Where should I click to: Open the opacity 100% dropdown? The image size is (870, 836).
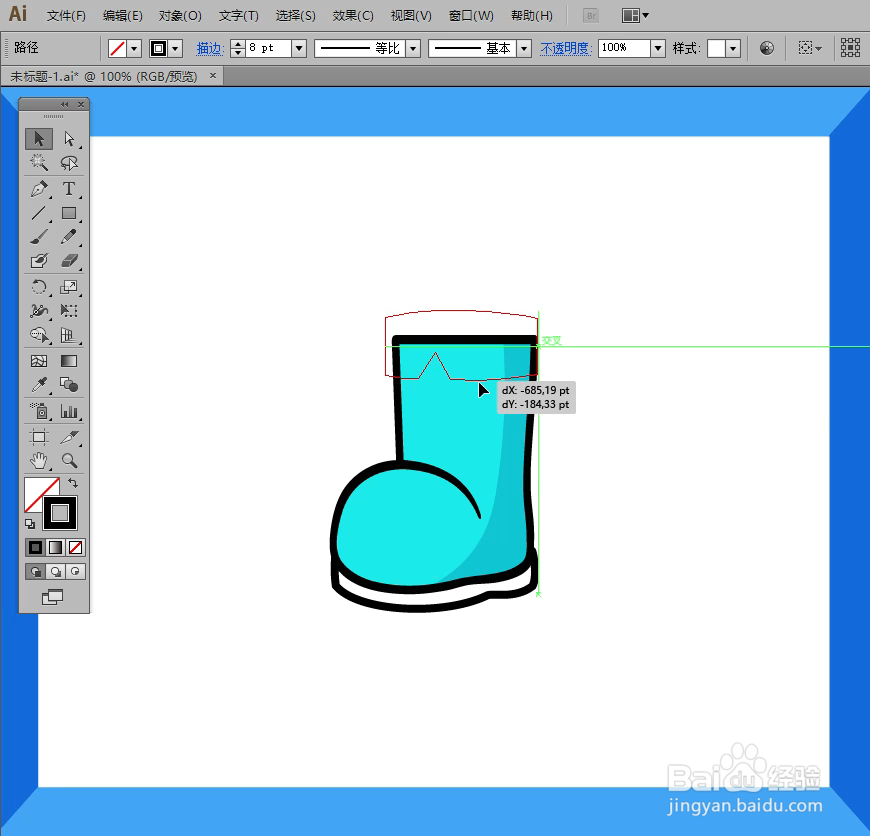point(658,49)
